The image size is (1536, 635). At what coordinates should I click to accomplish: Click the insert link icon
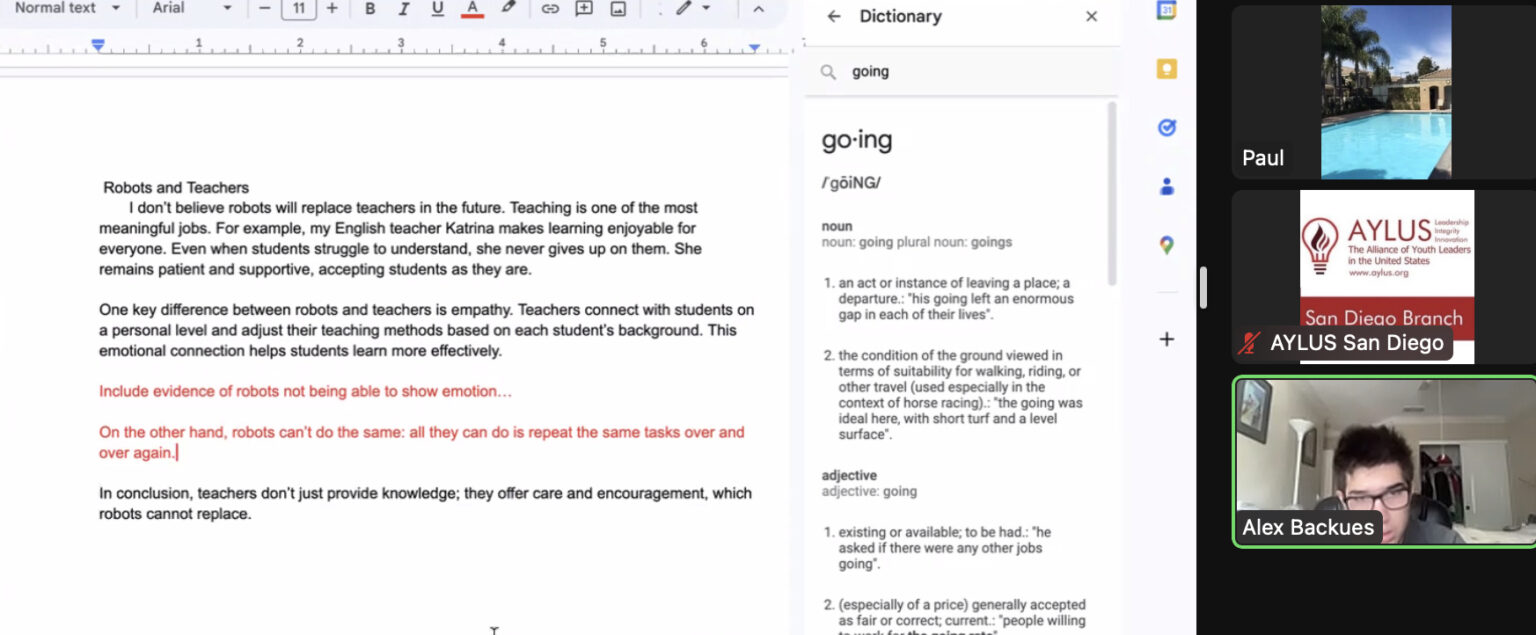(x=550, y=9)
